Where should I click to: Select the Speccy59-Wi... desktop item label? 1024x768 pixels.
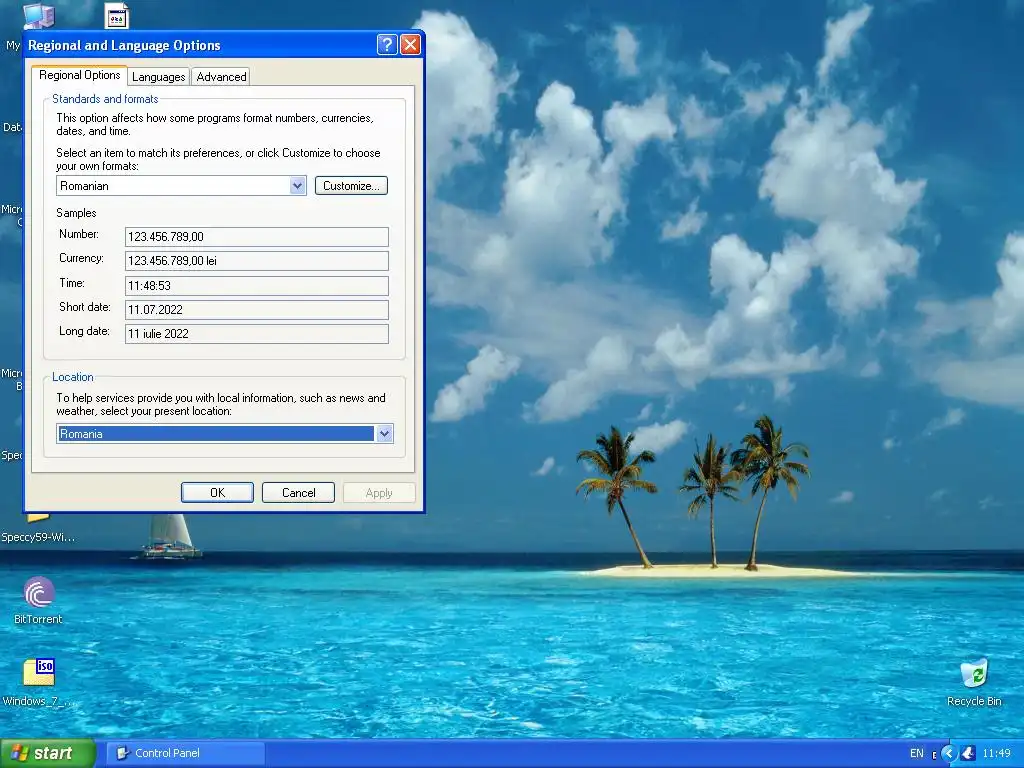pyautogui.click(x=37, y=537)
